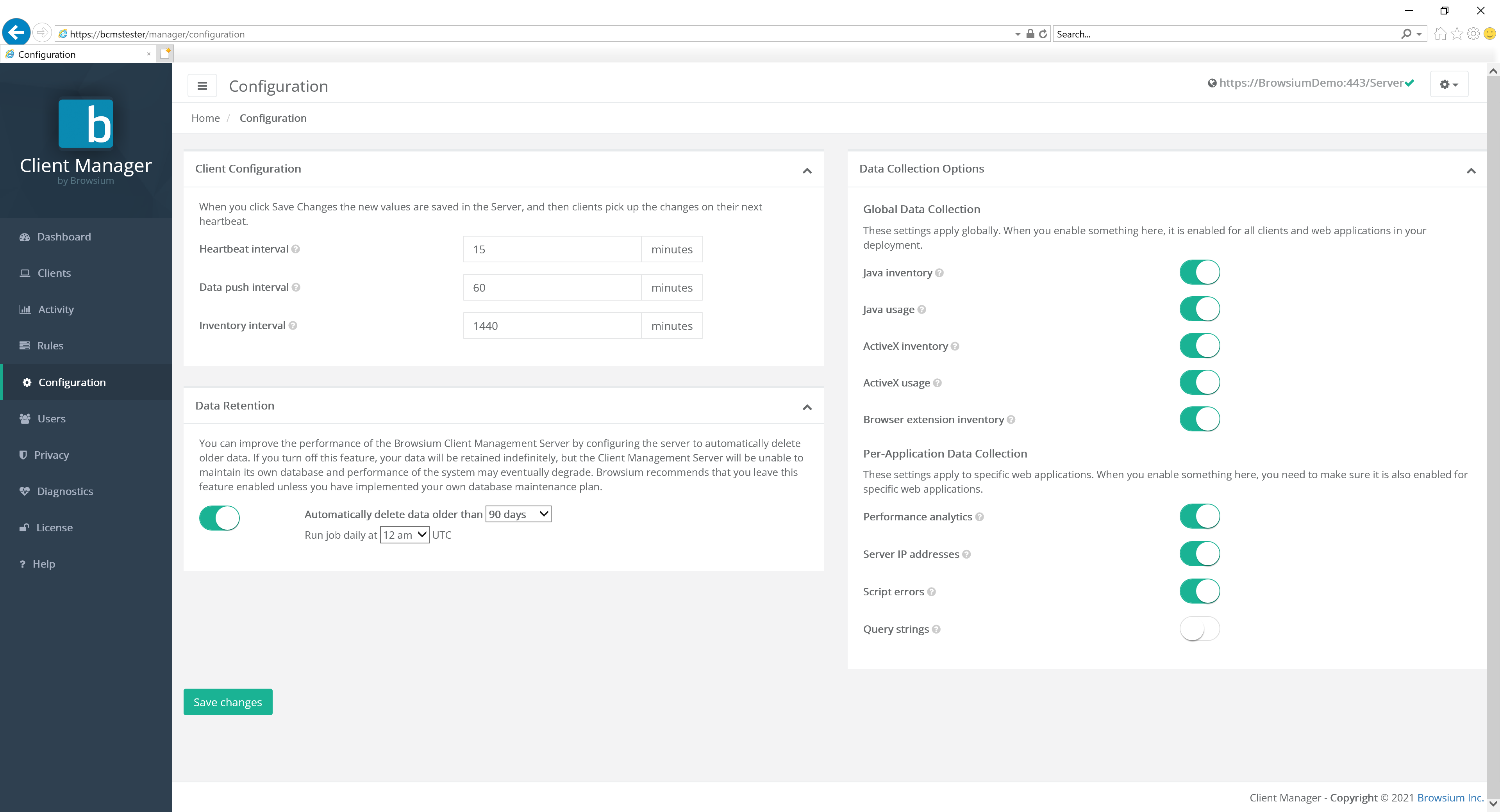The image size is (1500, 812).
Task: Click the Save changes button
Action: (x=227, y=702)
